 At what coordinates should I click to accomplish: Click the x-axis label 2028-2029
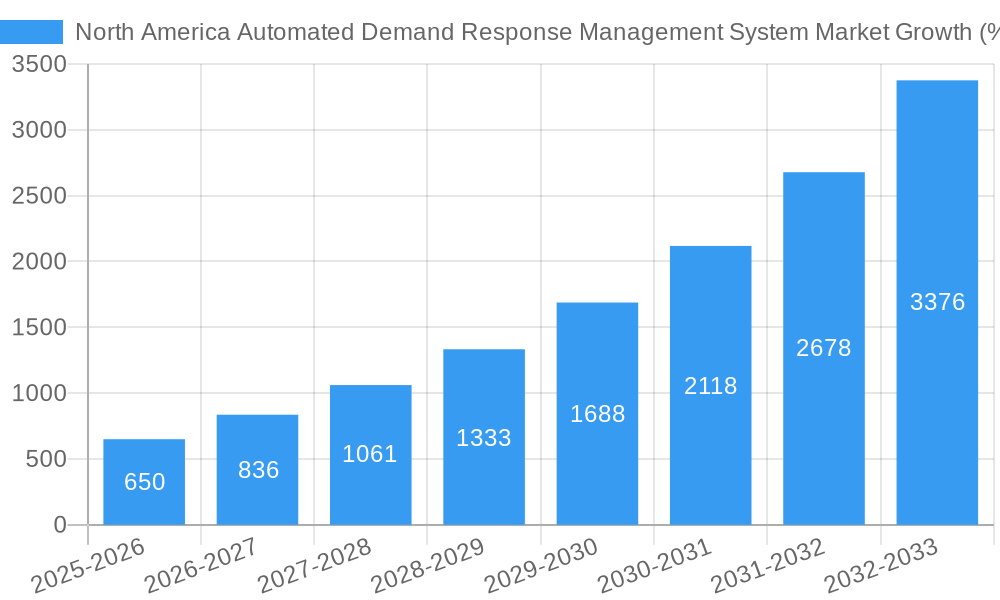tap(428, 566)
